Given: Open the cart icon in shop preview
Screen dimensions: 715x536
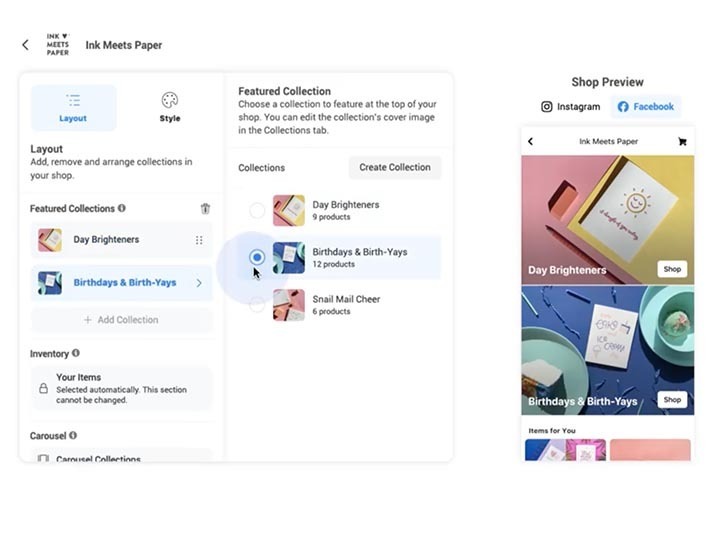Looking at the screenshot, I should pos(682,141).
